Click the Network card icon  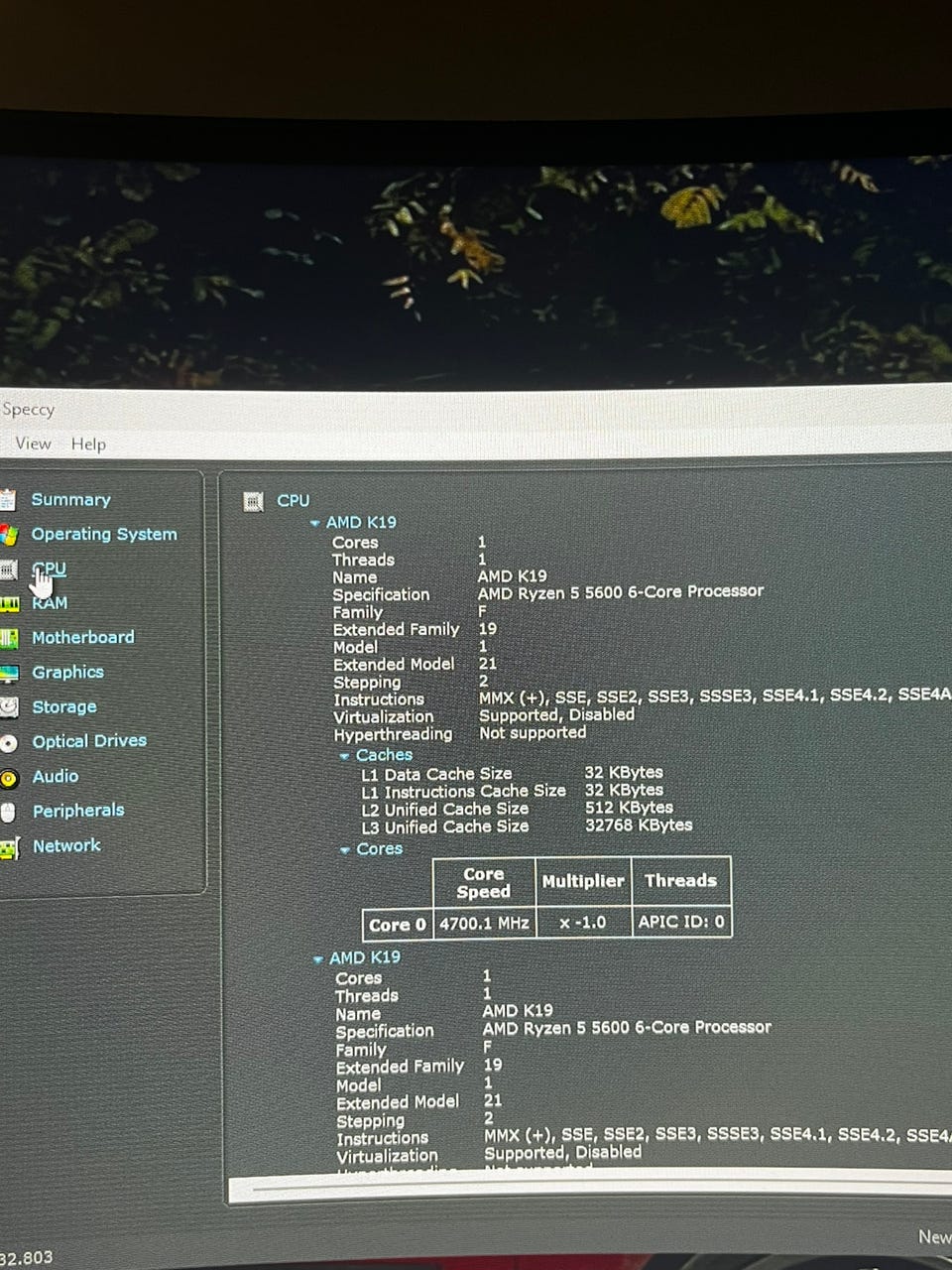(9, 848)
